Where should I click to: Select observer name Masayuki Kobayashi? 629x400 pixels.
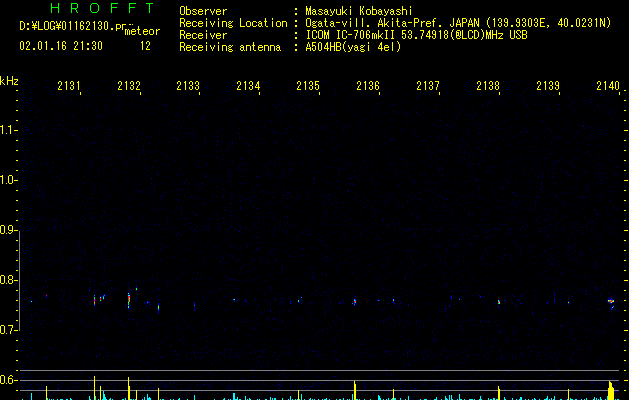pyautogui.click(x=359, y=11)
